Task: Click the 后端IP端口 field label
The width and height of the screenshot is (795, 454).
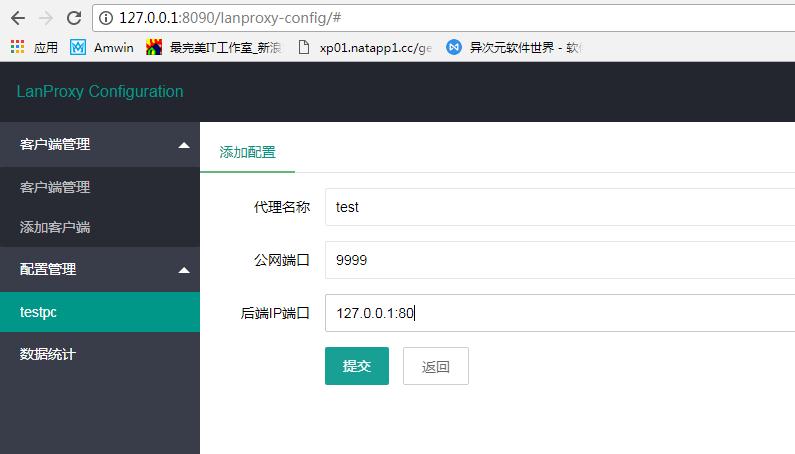Action: tap(275, 313)
